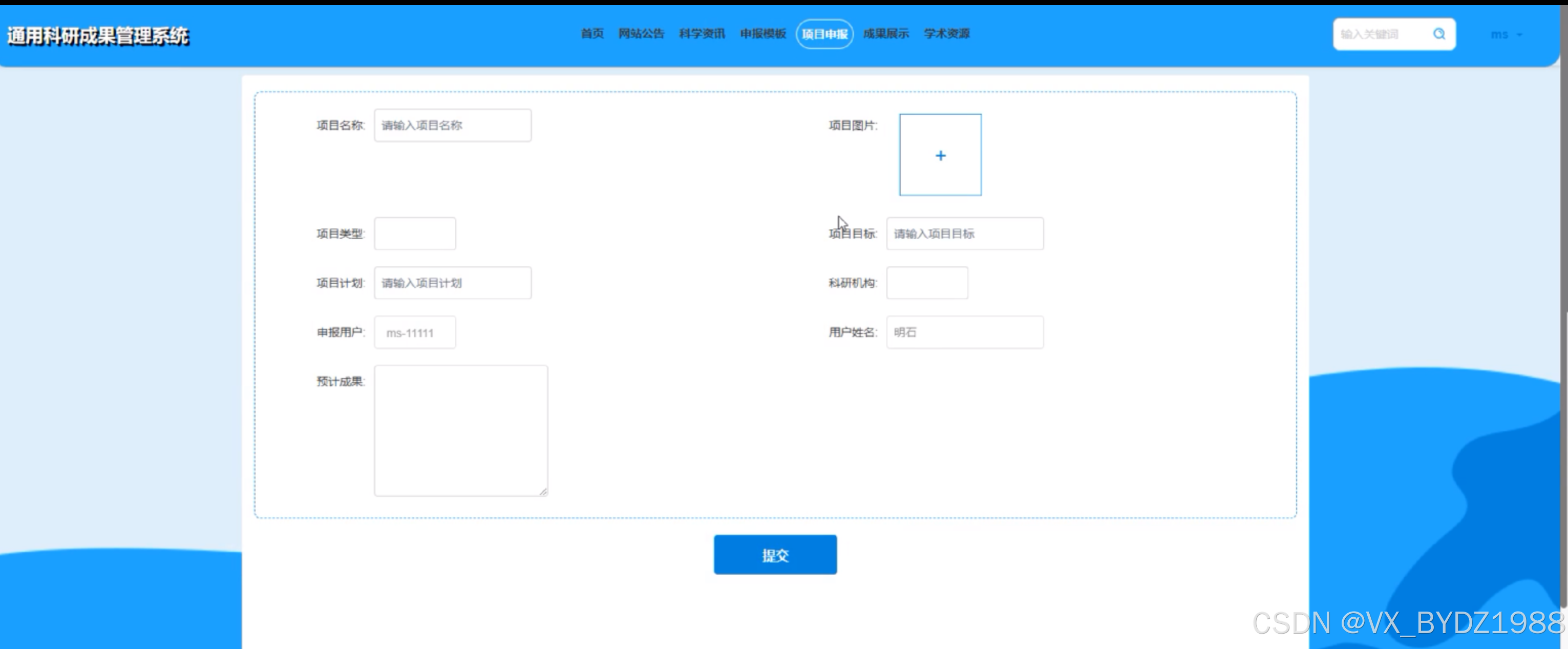
Task: Select the 项目申报 navigation tab
Action: click(824, 34)
